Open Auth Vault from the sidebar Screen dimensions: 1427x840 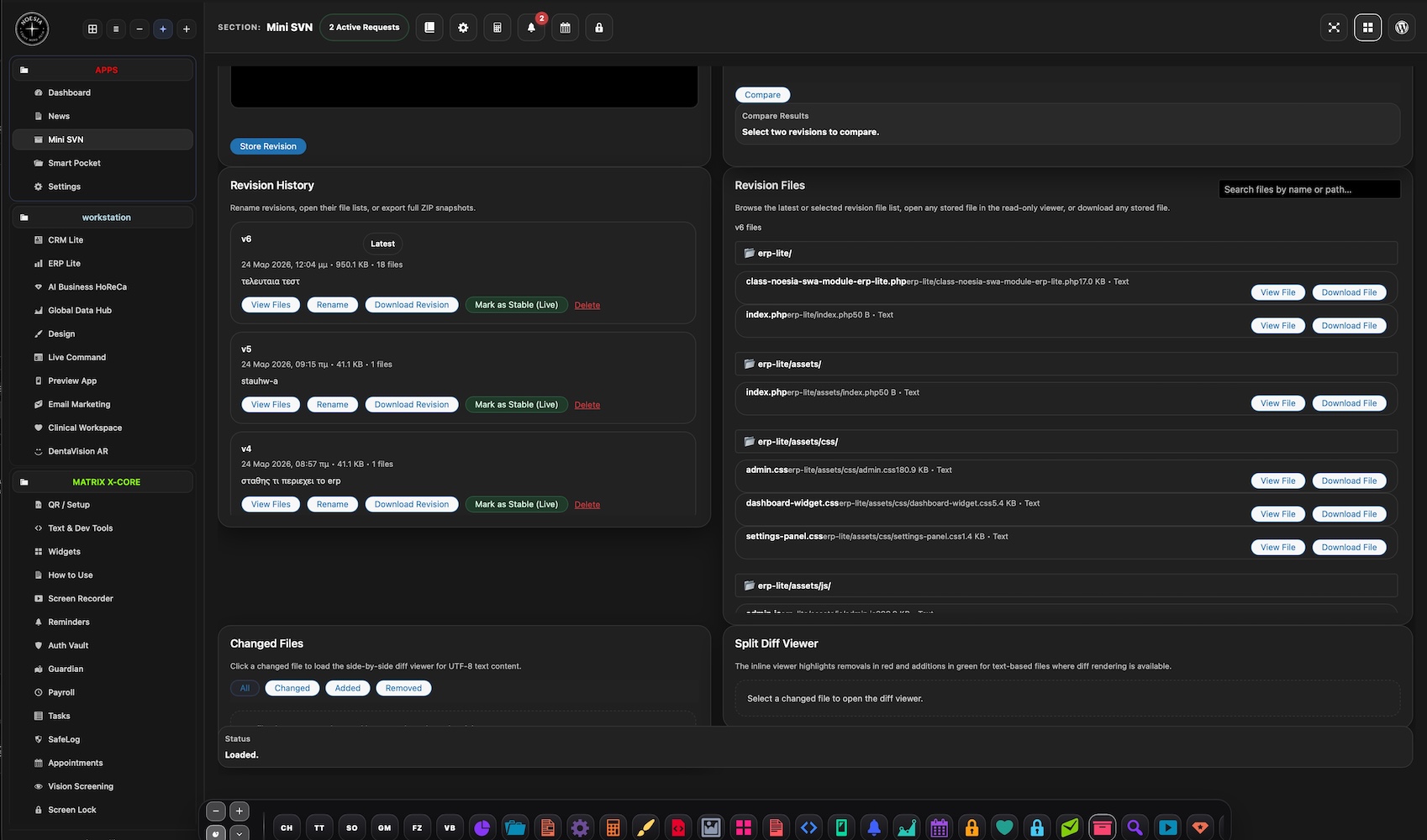[103, 645]
